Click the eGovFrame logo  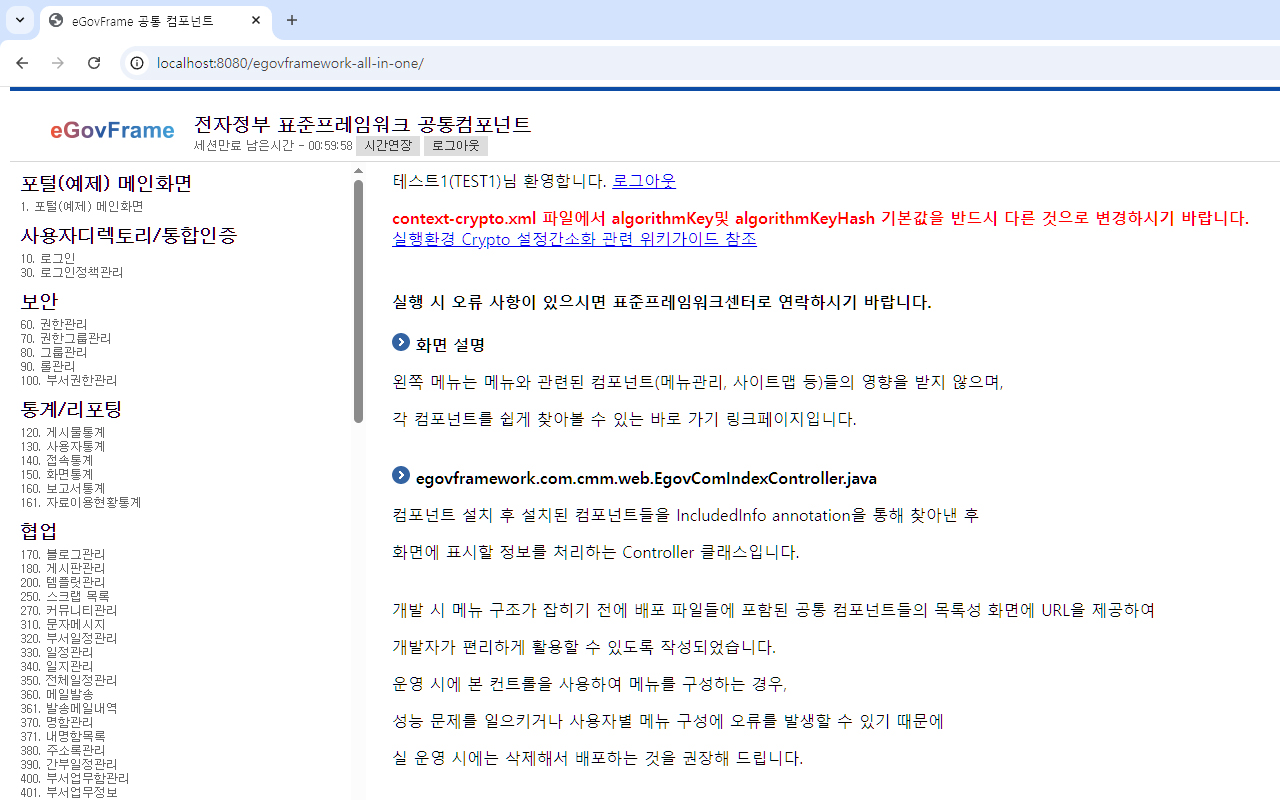coord(112,130)
